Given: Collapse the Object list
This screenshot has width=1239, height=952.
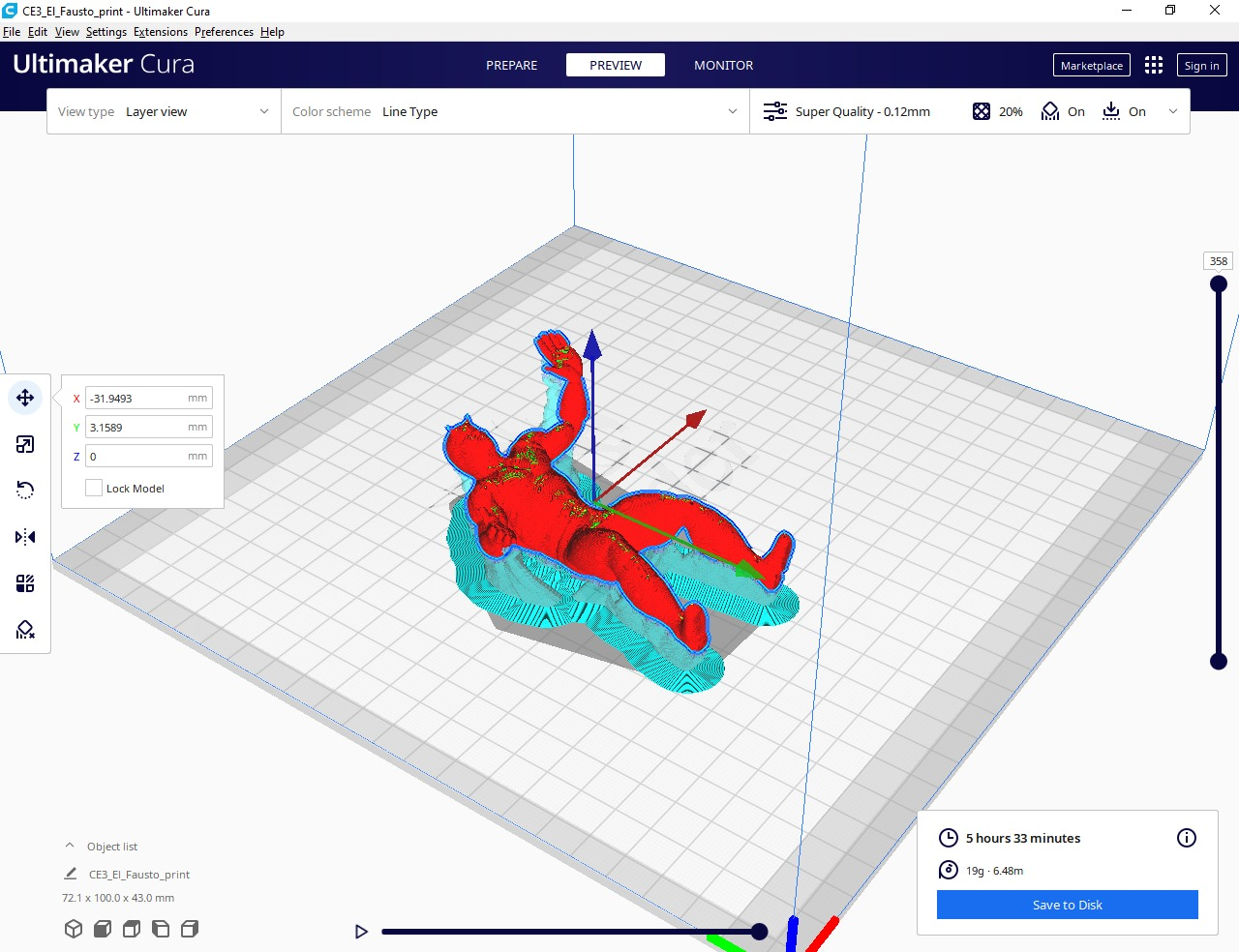Looking at the screenshot, I should [70, 846].
